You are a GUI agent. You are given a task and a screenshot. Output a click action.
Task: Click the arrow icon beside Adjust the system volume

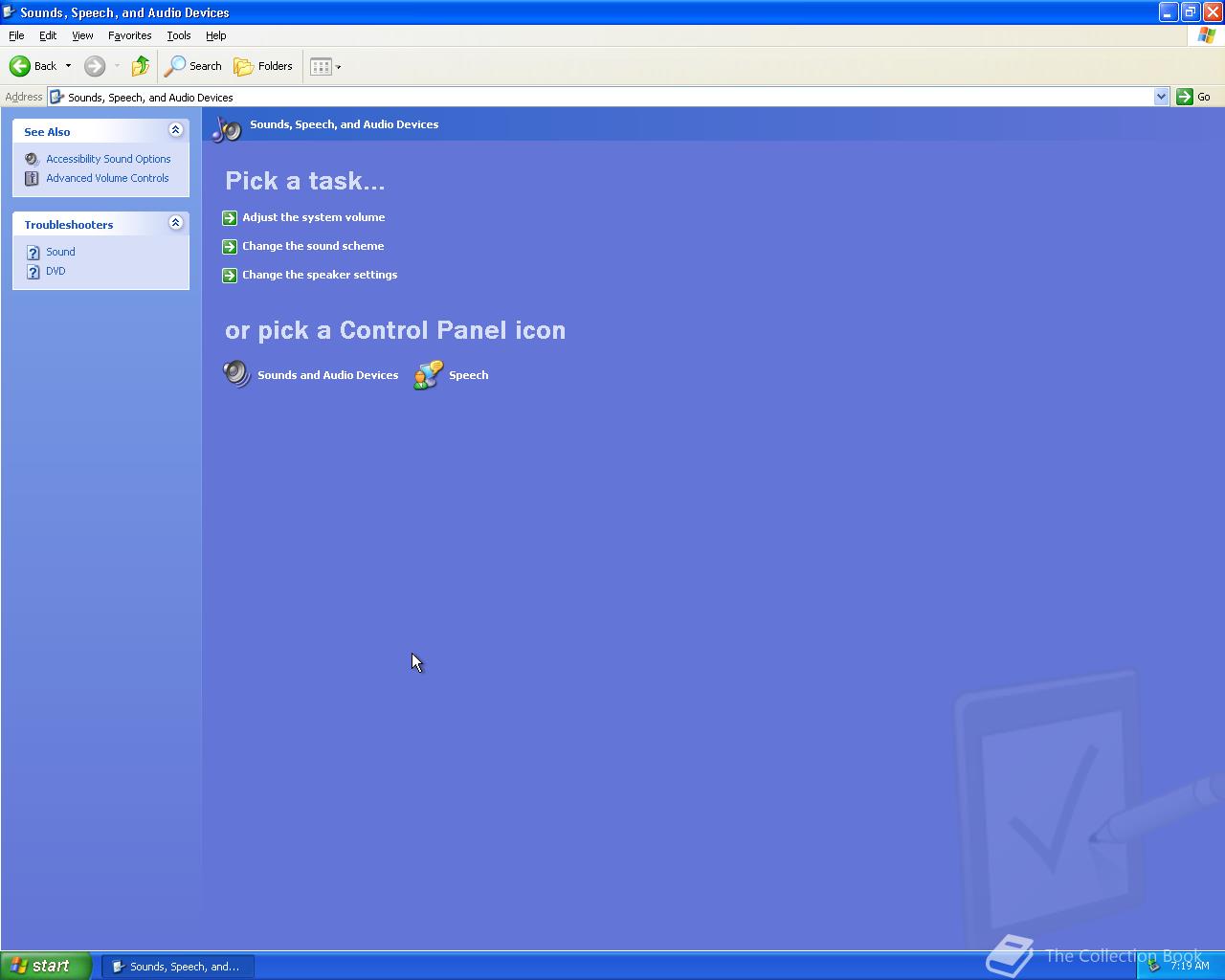(230, 218)
